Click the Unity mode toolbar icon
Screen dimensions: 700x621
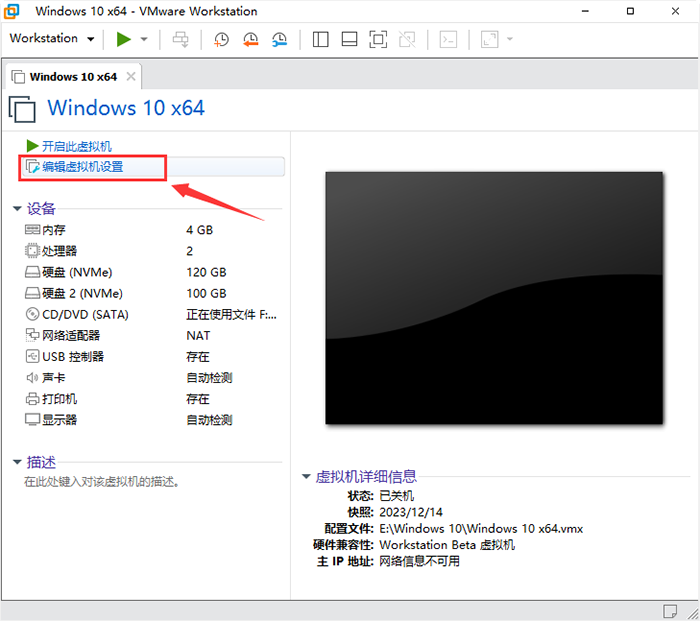click(407, 39)
